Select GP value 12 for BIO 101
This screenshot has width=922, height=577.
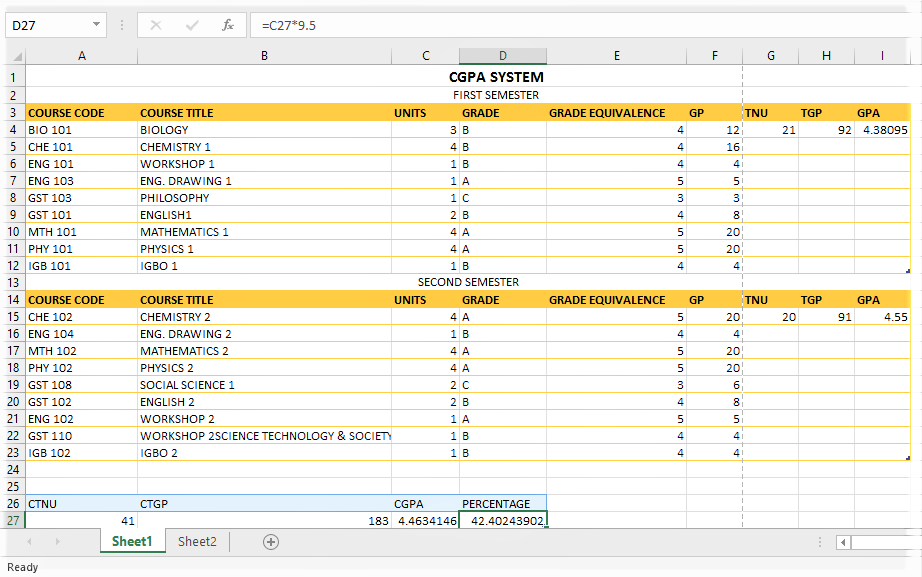click(x=714, y=130)
